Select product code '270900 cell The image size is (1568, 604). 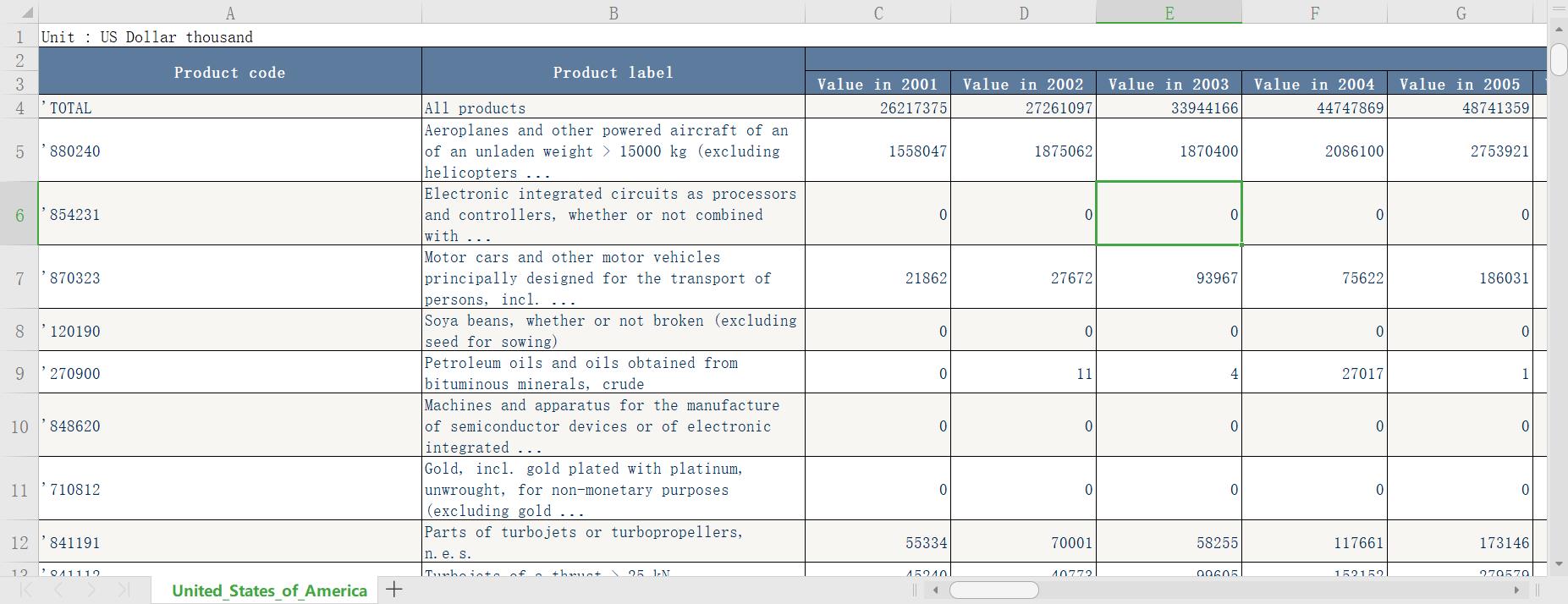230,373
